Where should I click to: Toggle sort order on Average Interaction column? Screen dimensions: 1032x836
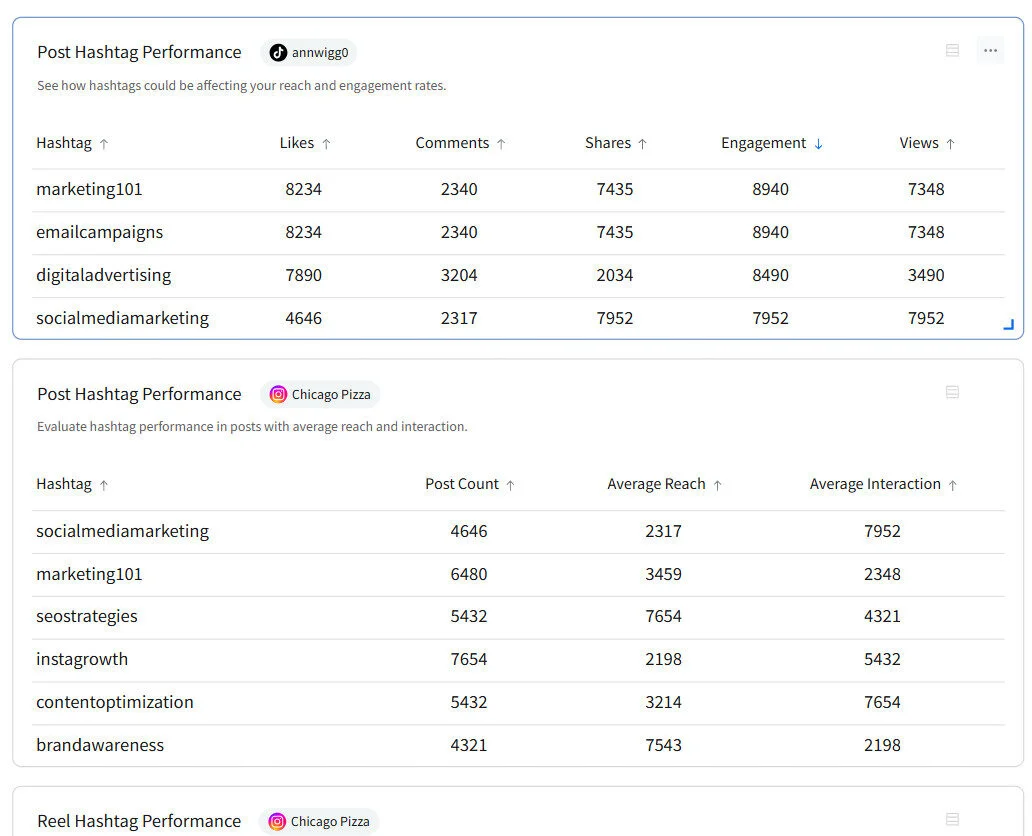[x=952, y=483]
